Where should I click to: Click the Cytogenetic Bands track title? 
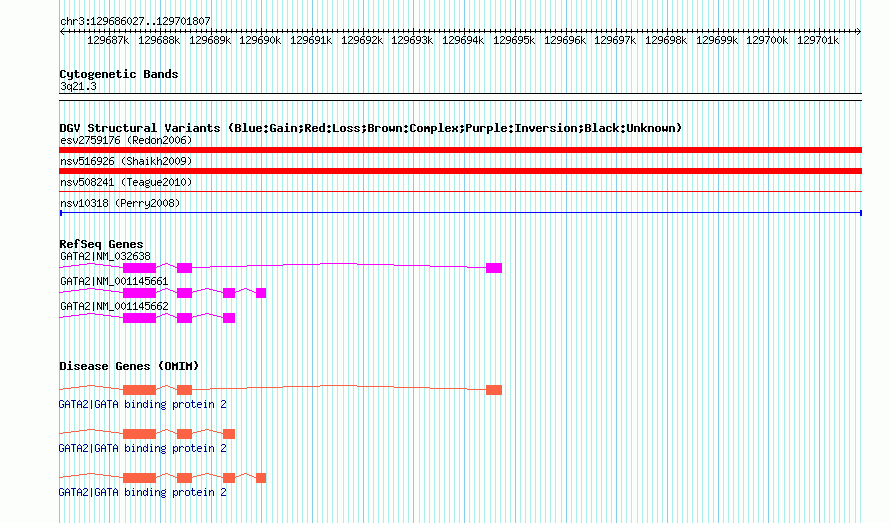point(119,74)
